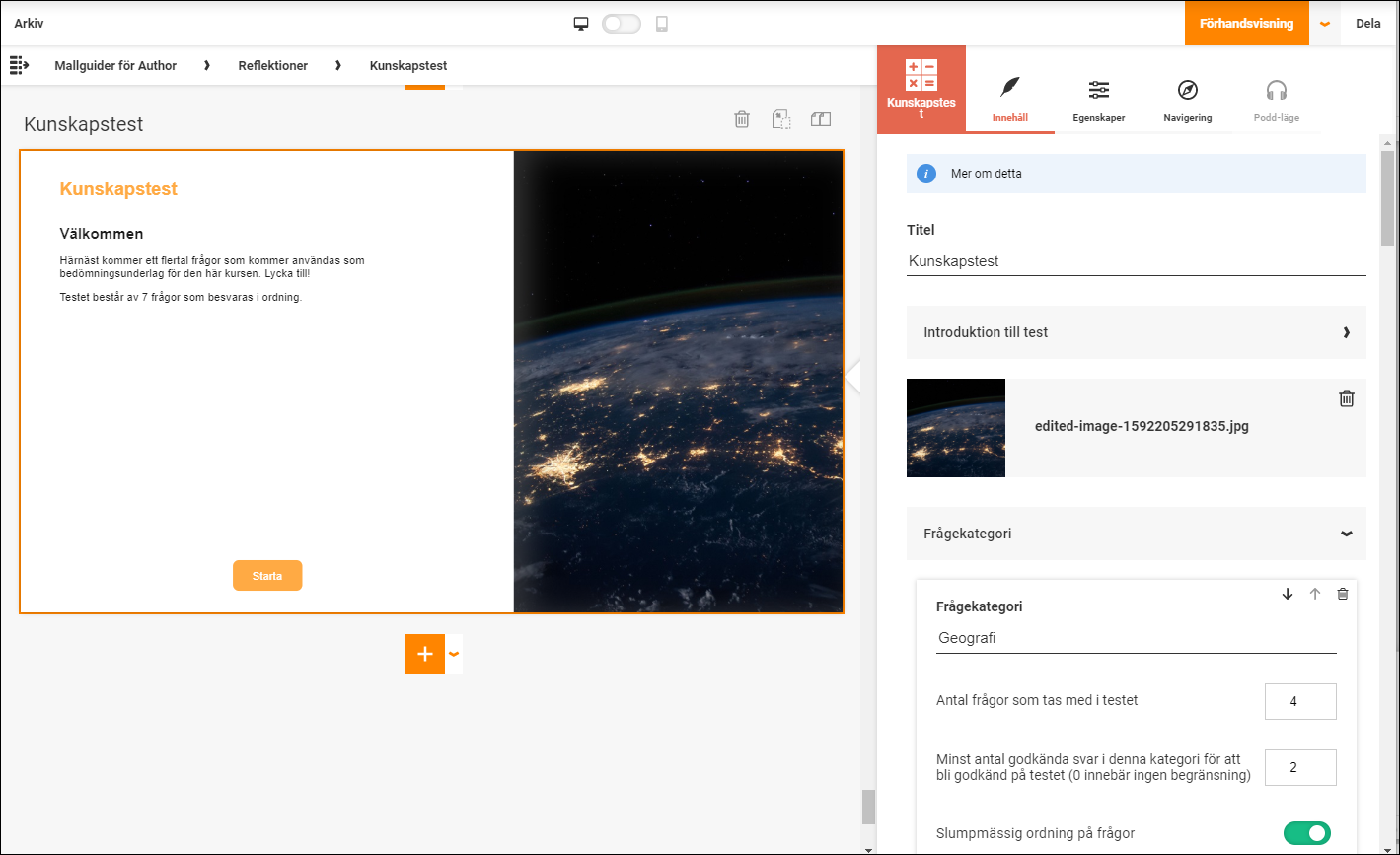Screen dimensions: 1400x855
Task: Move Geografi category up with arrow
Action: tap(1314, 594)
